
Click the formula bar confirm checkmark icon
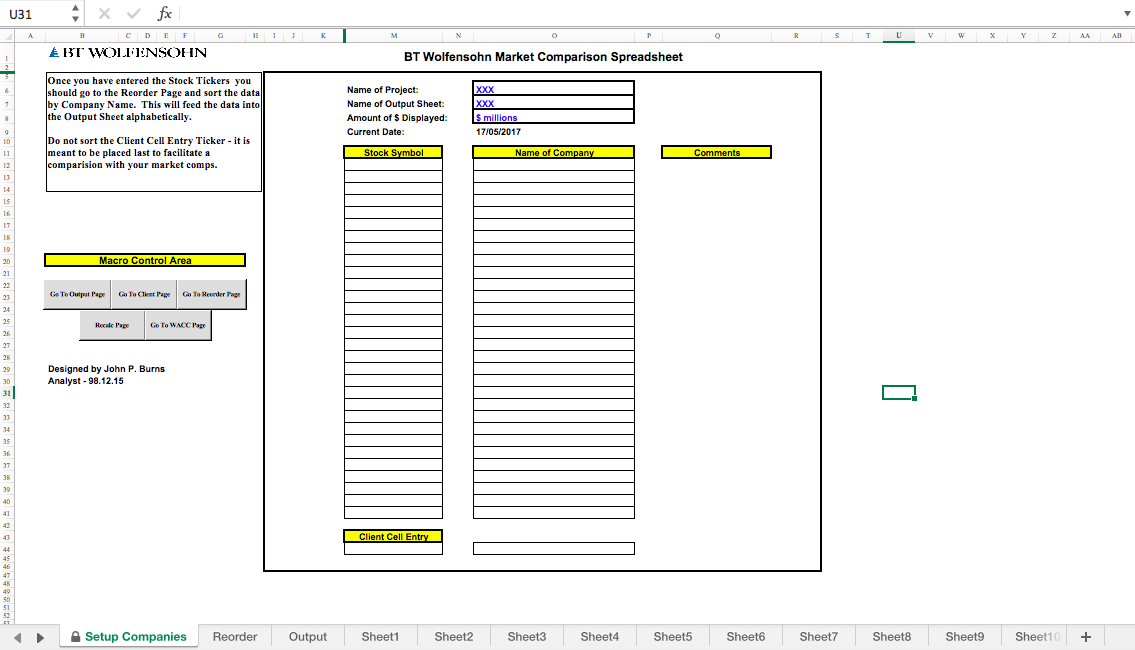pyautogui.click(x=134, y=14)
